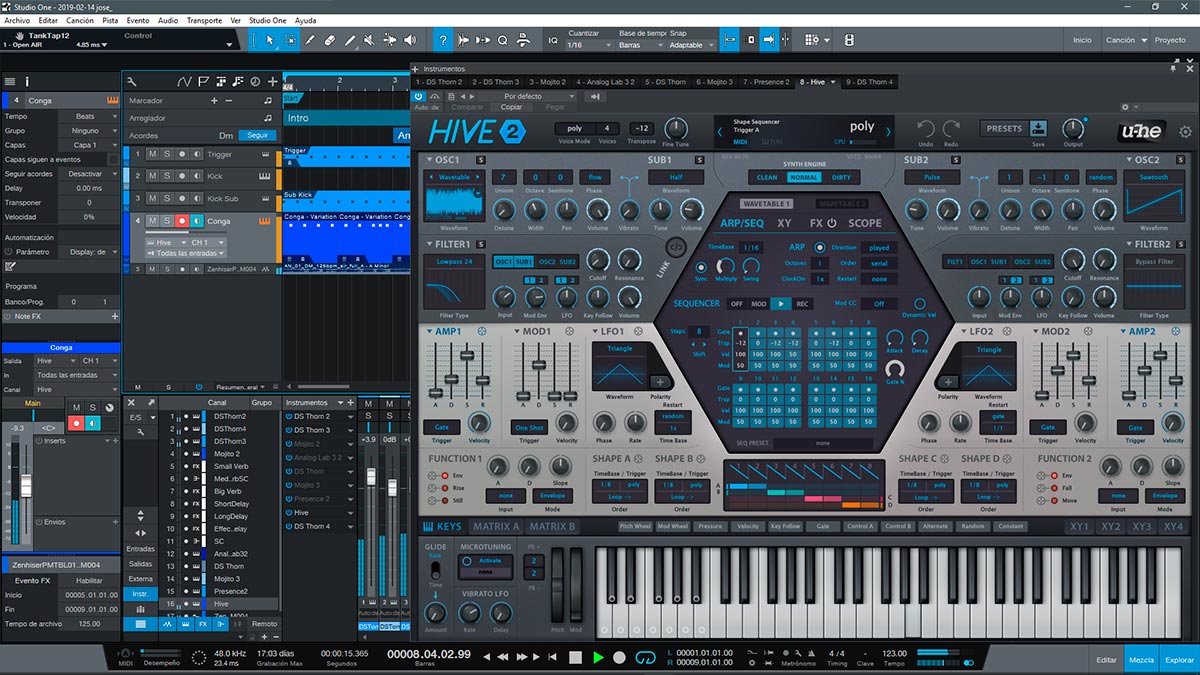The image size is (1200, 675).
Task: Open the Studio One menu
Action: click(x=269, y=20)
